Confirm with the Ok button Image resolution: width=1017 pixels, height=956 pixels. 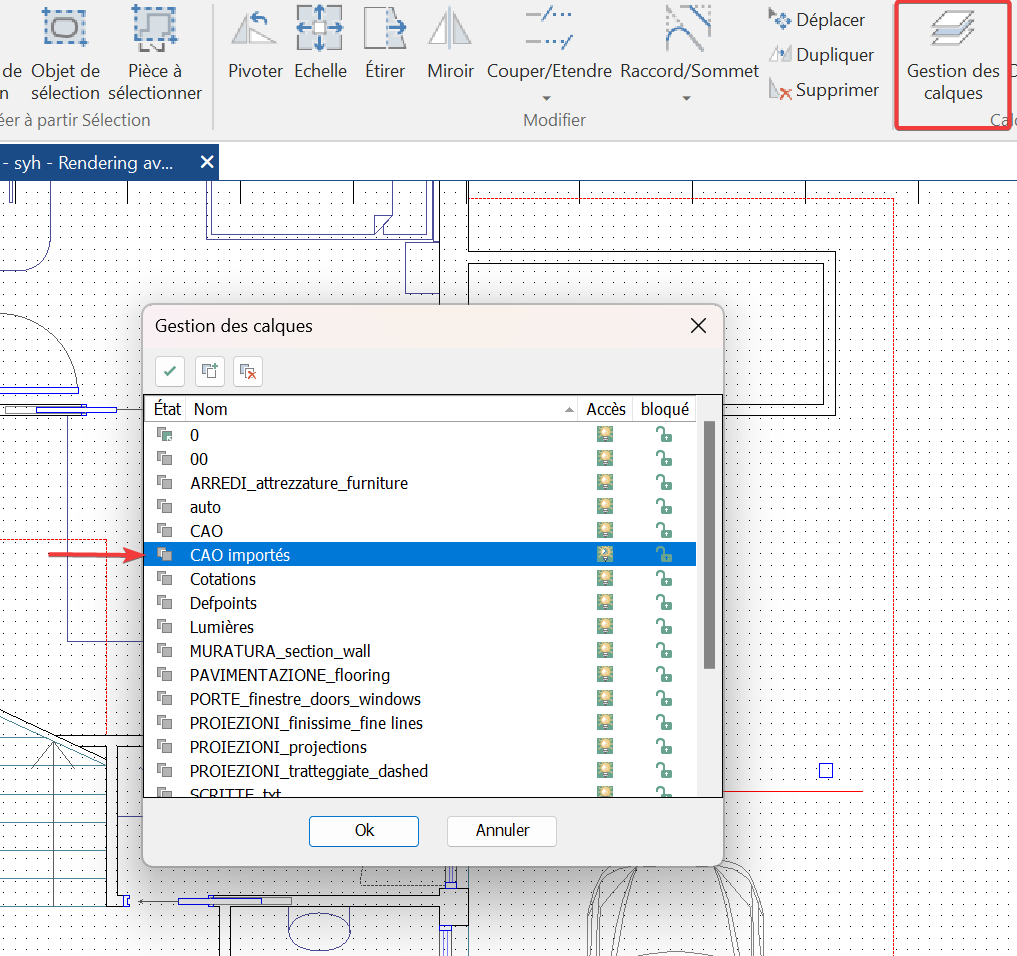pos(363,830)
